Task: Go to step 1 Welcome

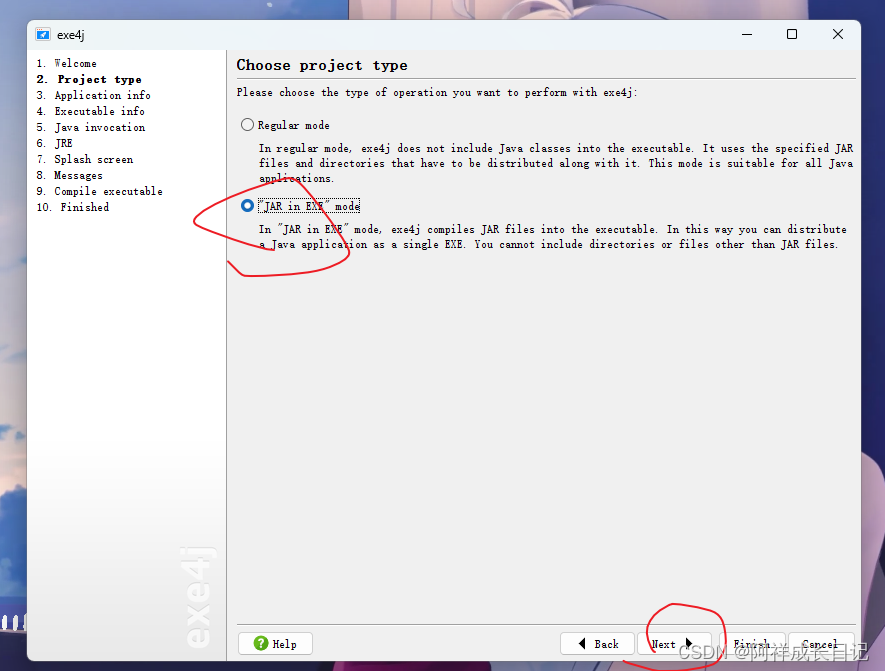Action: point(67,63)
